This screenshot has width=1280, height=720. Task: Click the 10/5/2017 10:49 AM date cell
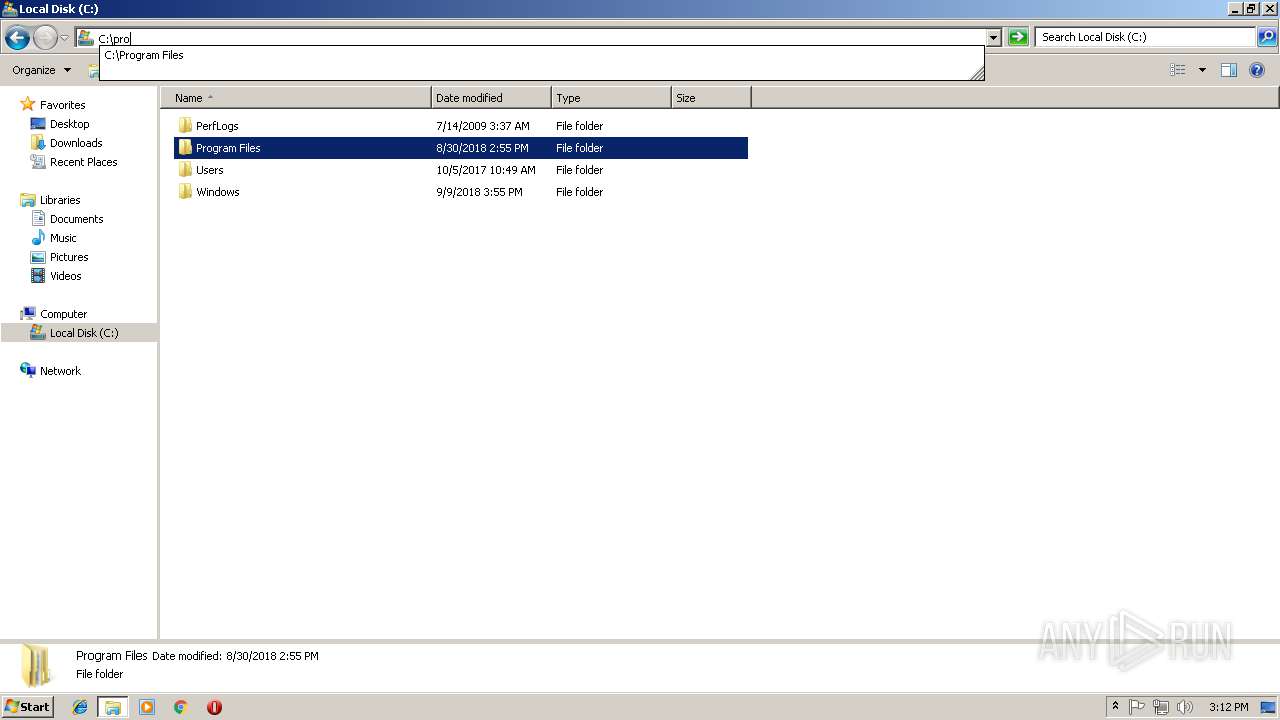[486, 170]
